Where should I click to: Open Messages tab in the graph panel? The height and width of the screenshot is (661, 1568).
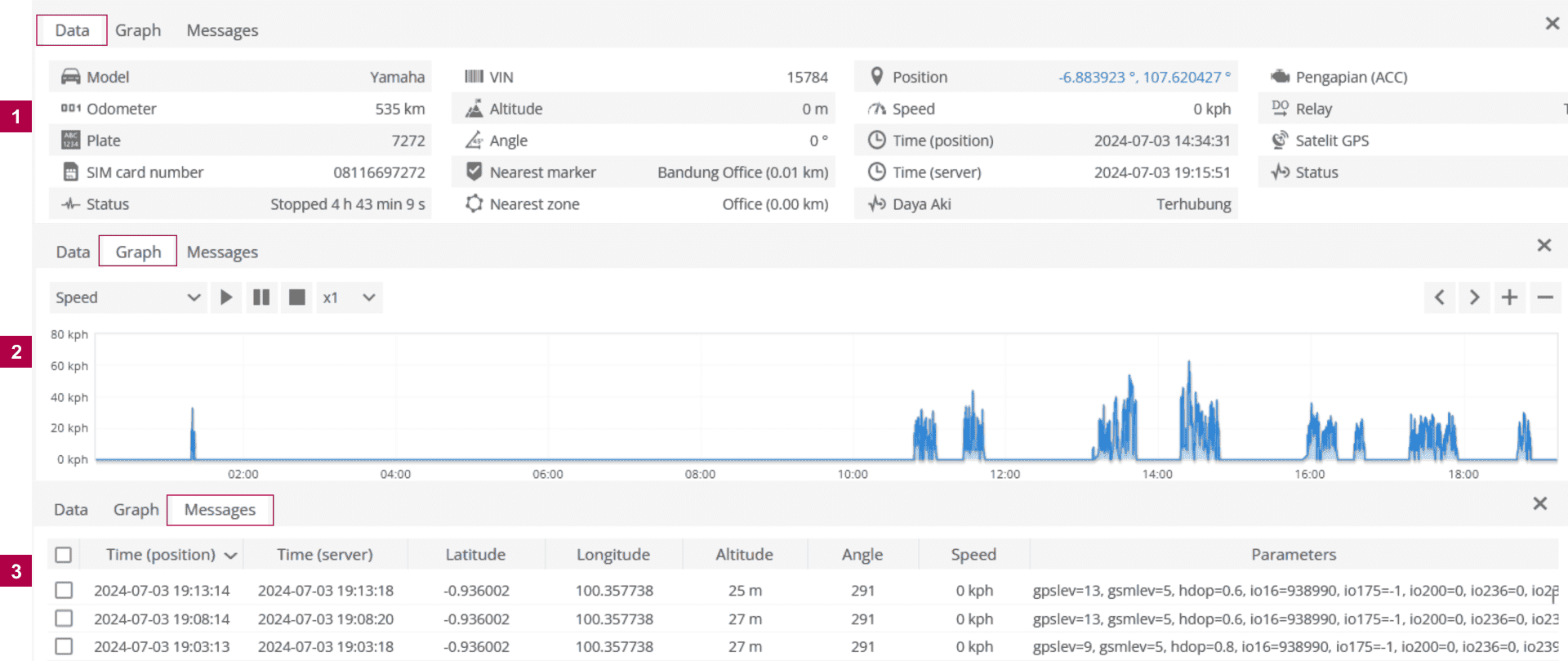pyautogui.click(x=222, y=252)
